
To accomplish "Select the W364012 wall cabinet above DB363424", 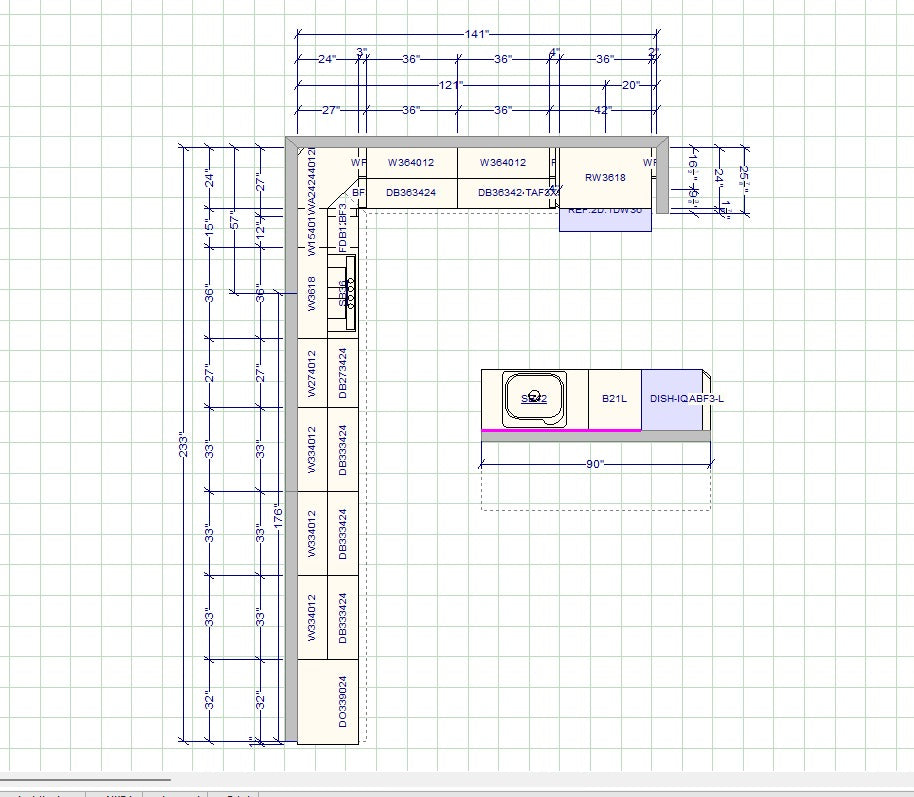I will (412, 163).
